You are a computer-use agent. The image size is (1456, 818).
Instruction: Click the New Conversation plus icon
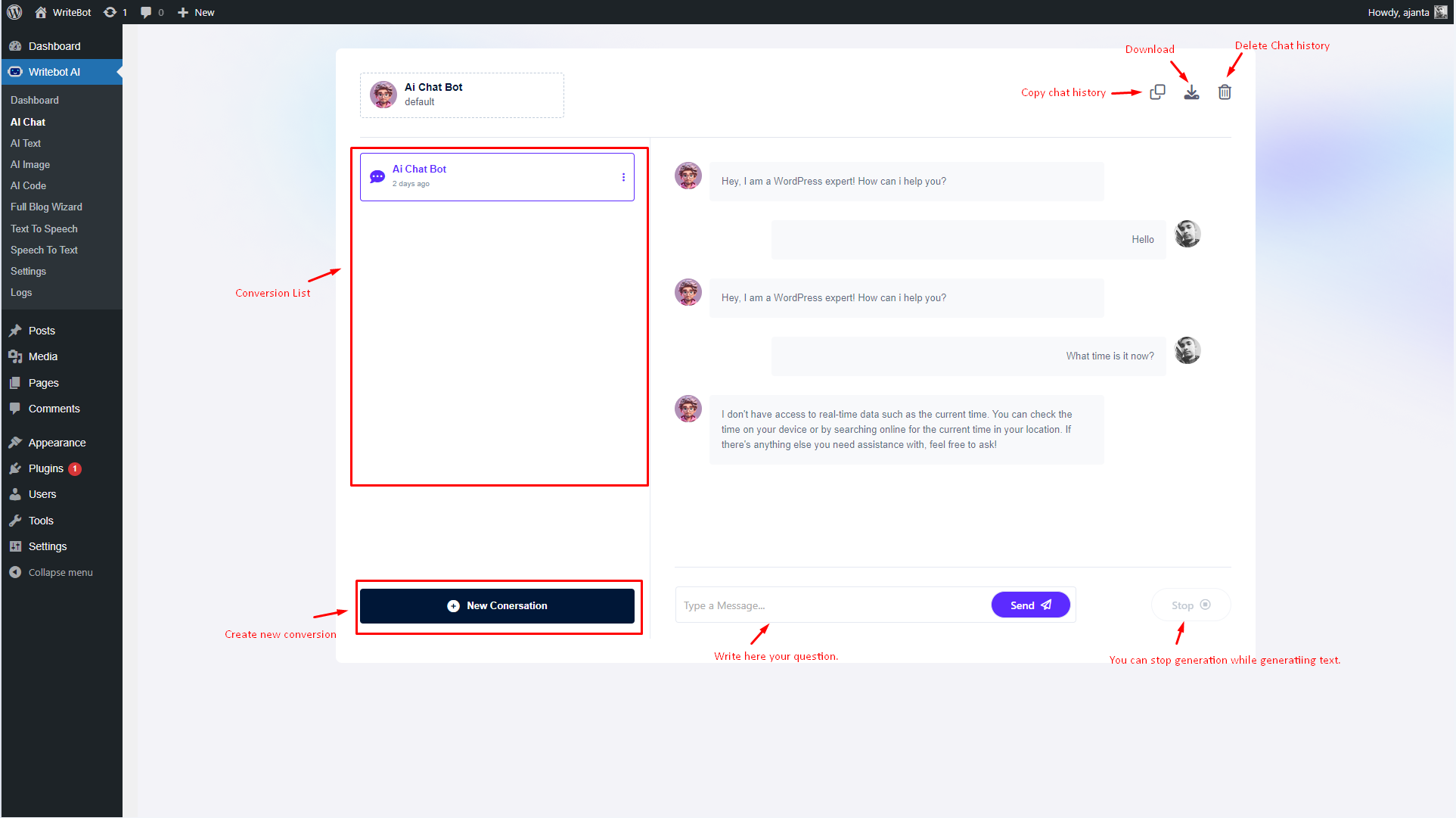tap(453, 605)
